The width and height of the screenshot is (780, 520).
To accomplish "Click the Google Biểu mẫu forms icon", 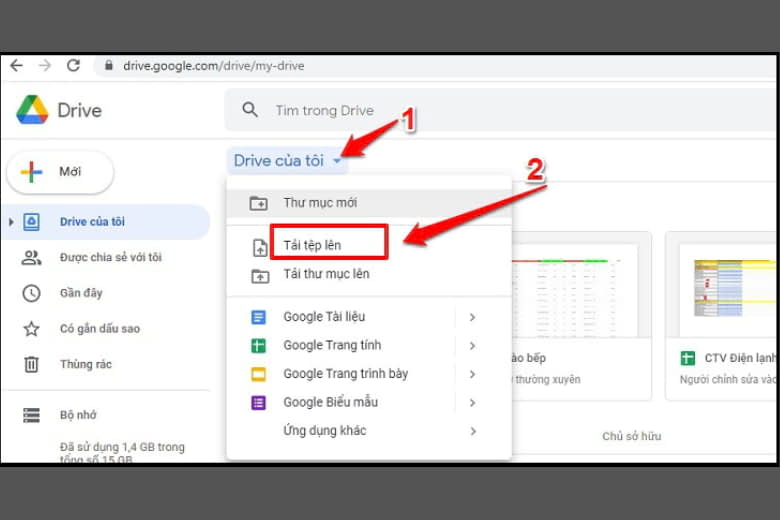I will click(260, 402).
